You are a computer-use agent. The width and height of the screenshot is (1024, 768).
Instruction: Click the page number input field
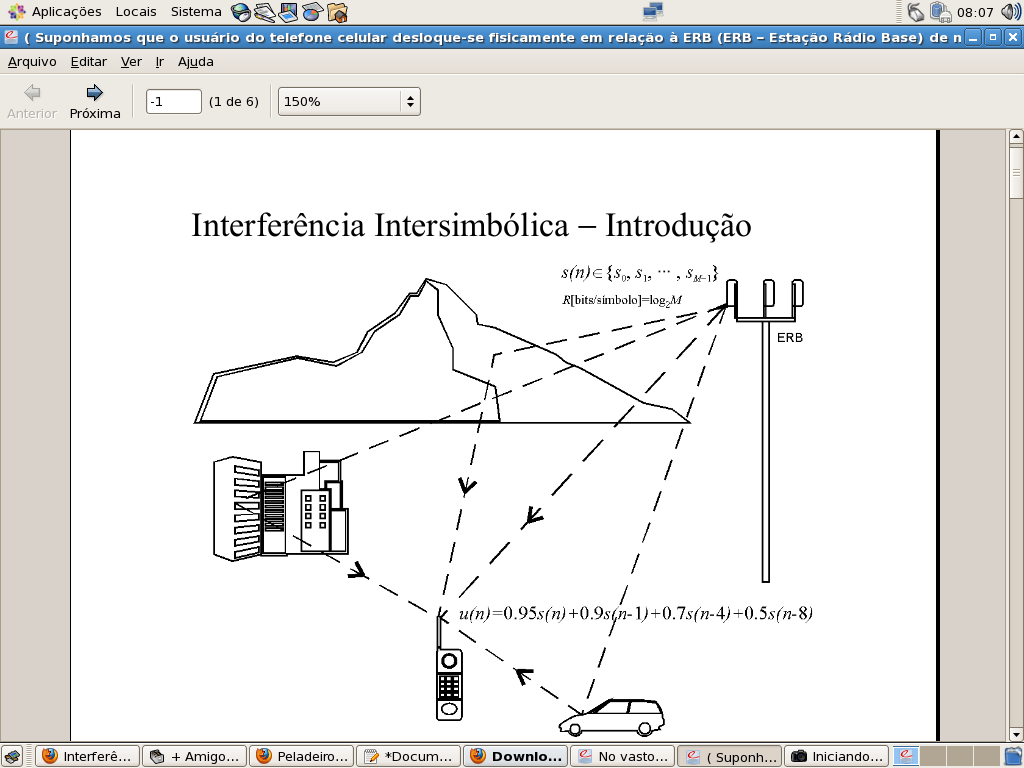coord(173,101)
